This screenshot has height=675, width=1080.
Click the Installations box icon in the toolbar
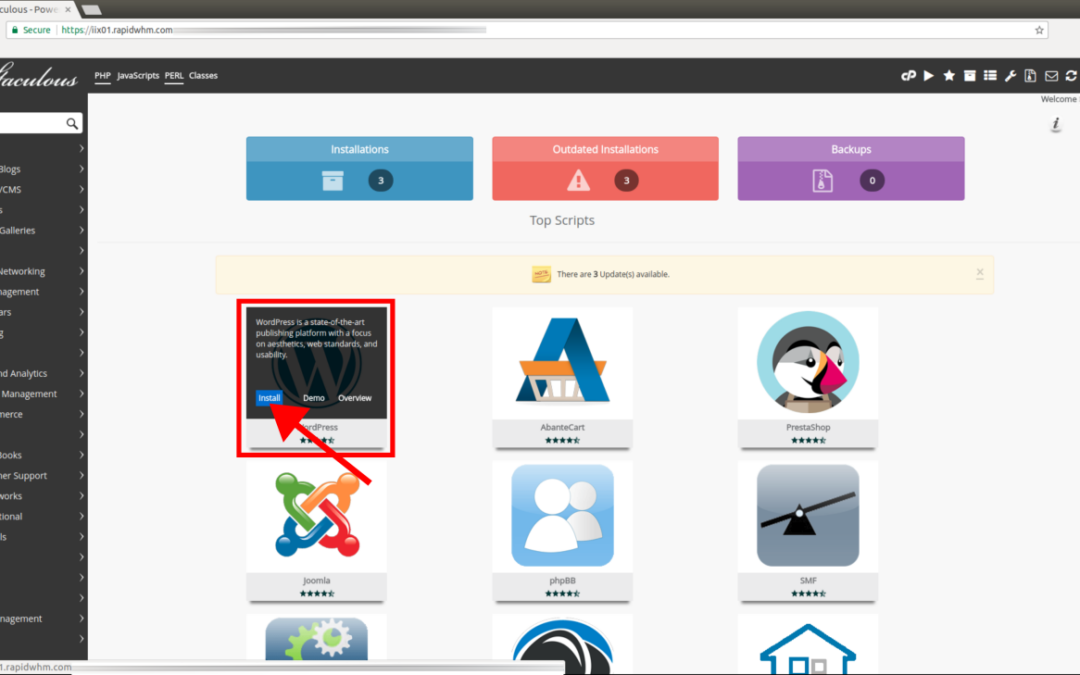coord(970,75)
